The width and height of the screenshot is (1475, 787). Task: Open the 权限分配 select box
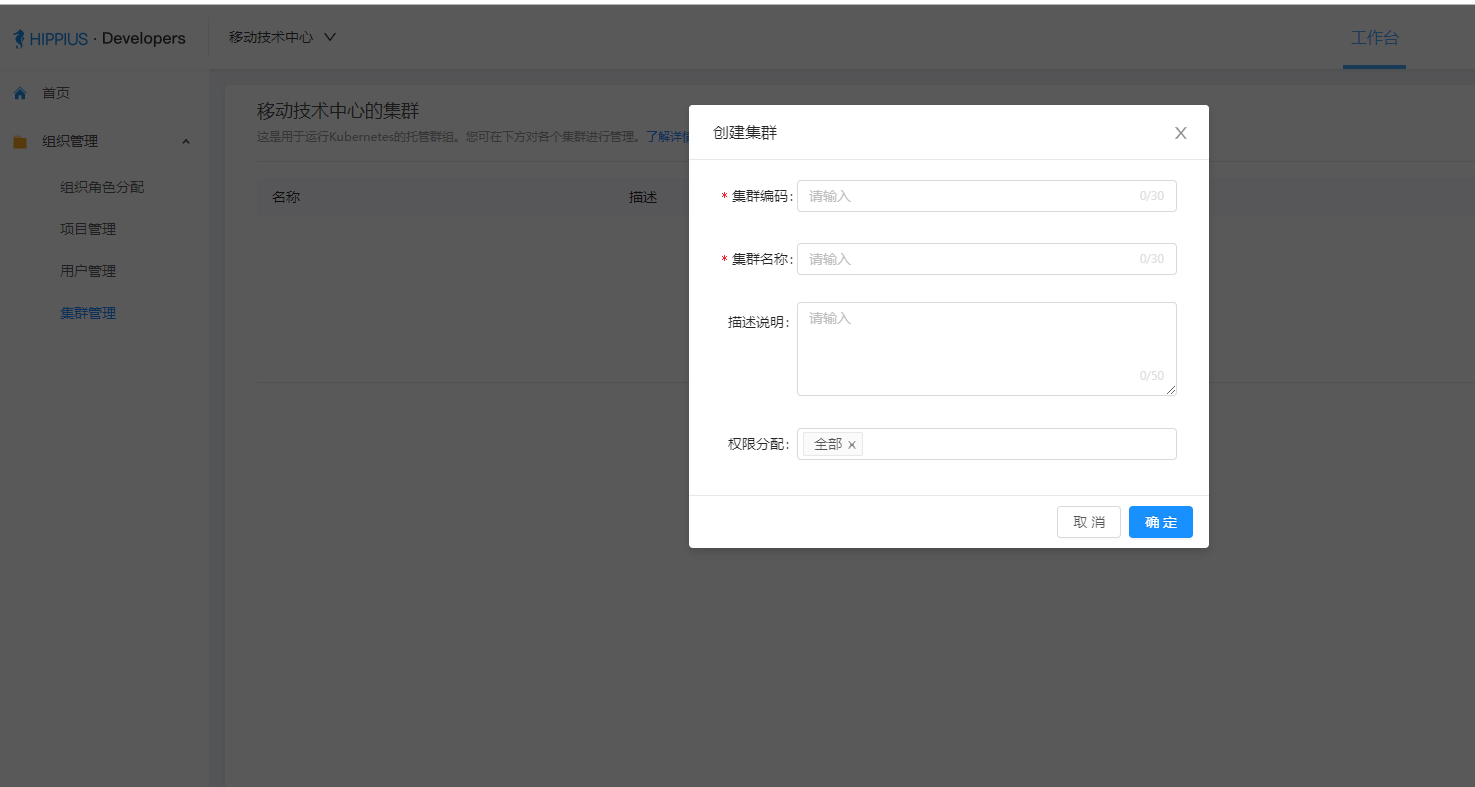pyautogui.click(x=986, y=444)
